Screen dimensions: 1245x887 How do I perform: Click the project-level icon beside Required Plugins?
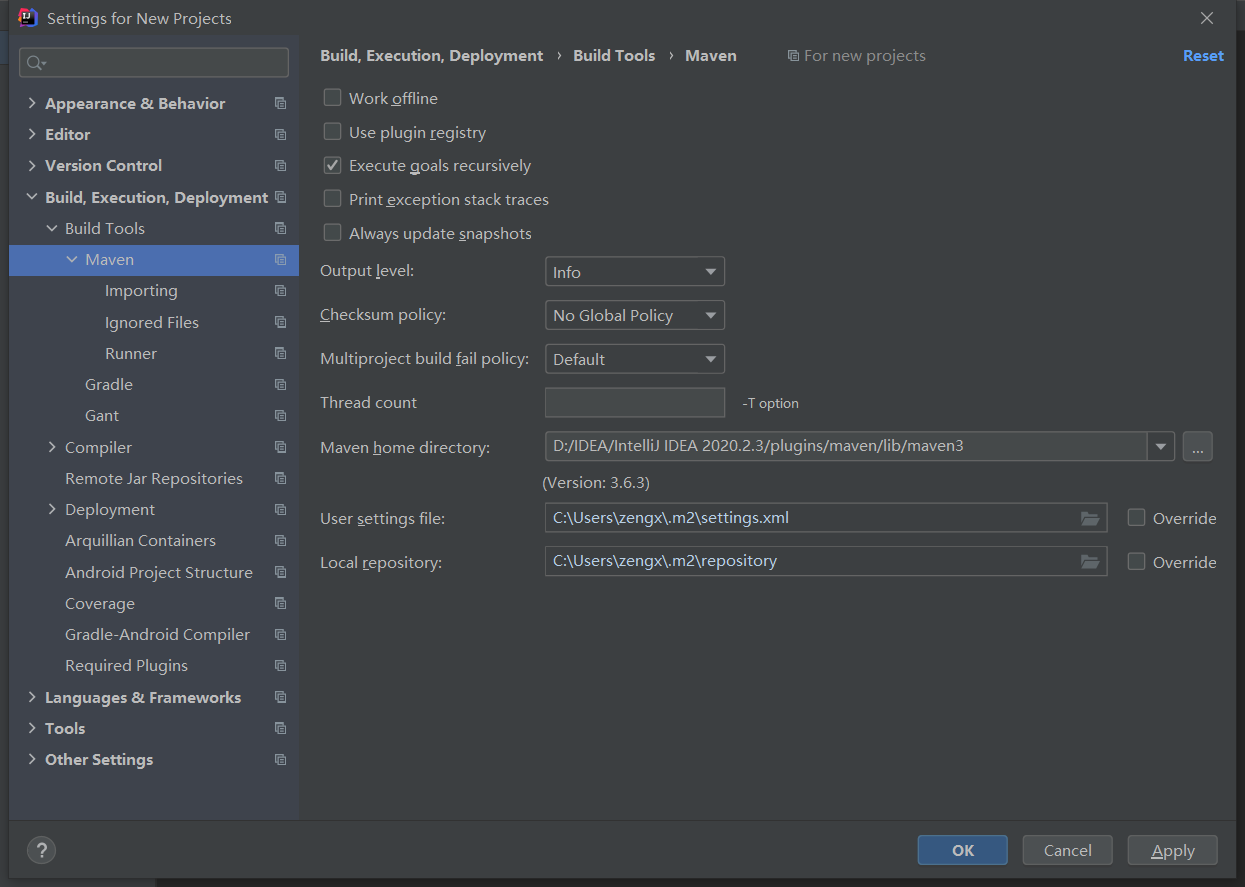pyautogui.click(x=280, y=666)
